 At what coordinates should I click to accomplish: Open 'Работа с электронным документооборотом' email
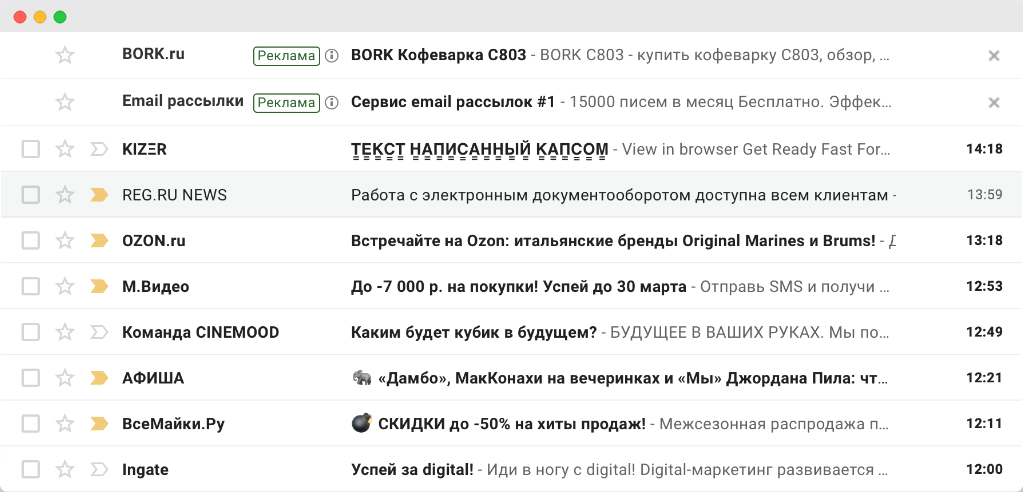click(x=619, y=194)
